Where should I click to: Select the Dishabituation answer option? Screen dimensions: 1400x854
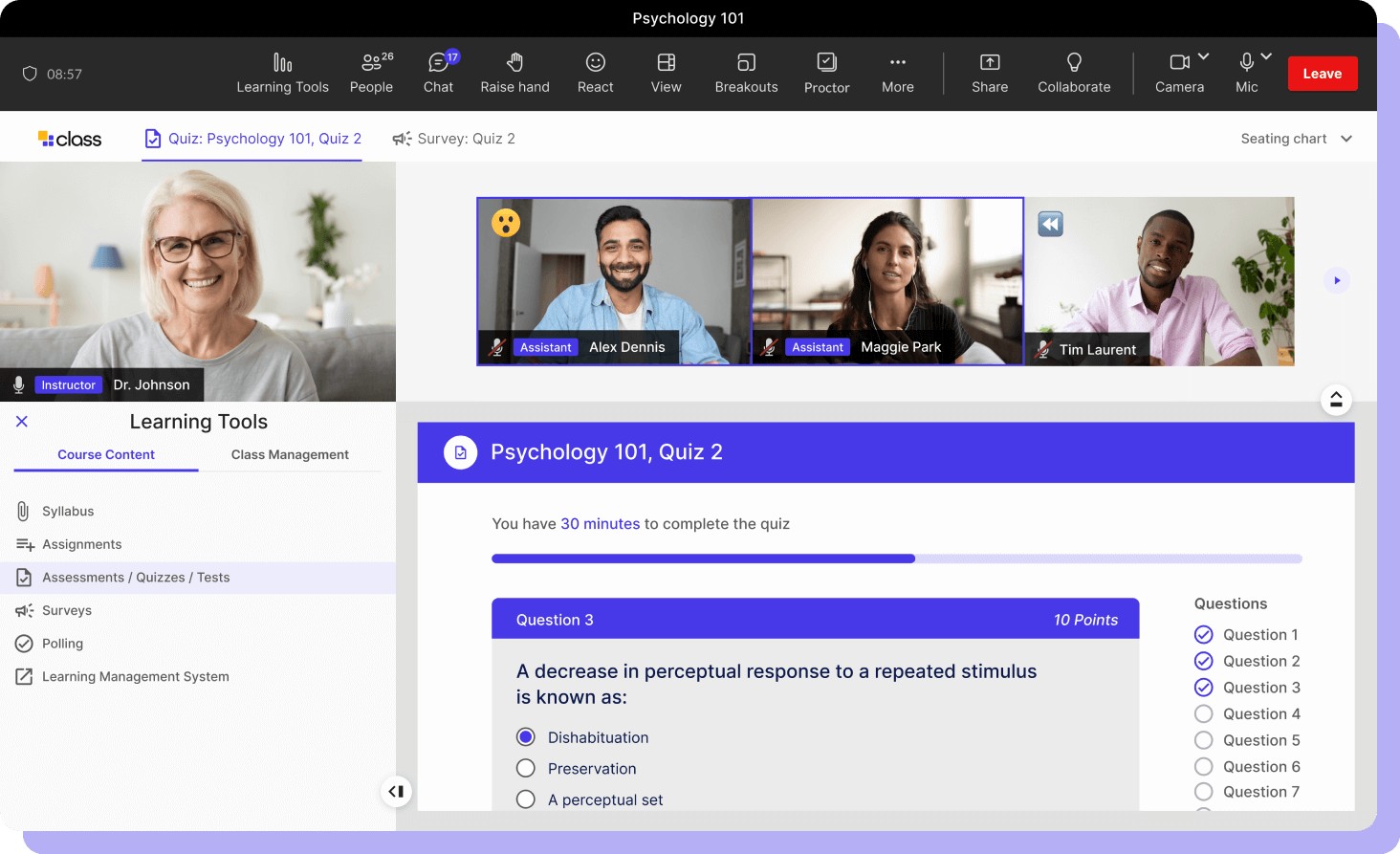(526, 737)
